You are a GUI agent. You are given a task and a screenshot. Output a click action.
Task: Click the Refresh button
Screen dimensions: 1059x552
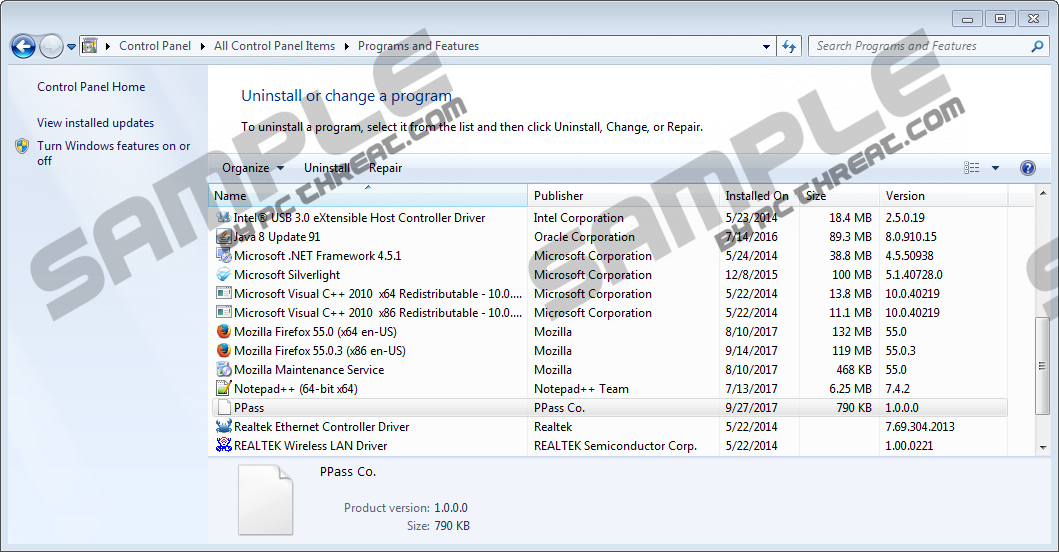point(789,47)
